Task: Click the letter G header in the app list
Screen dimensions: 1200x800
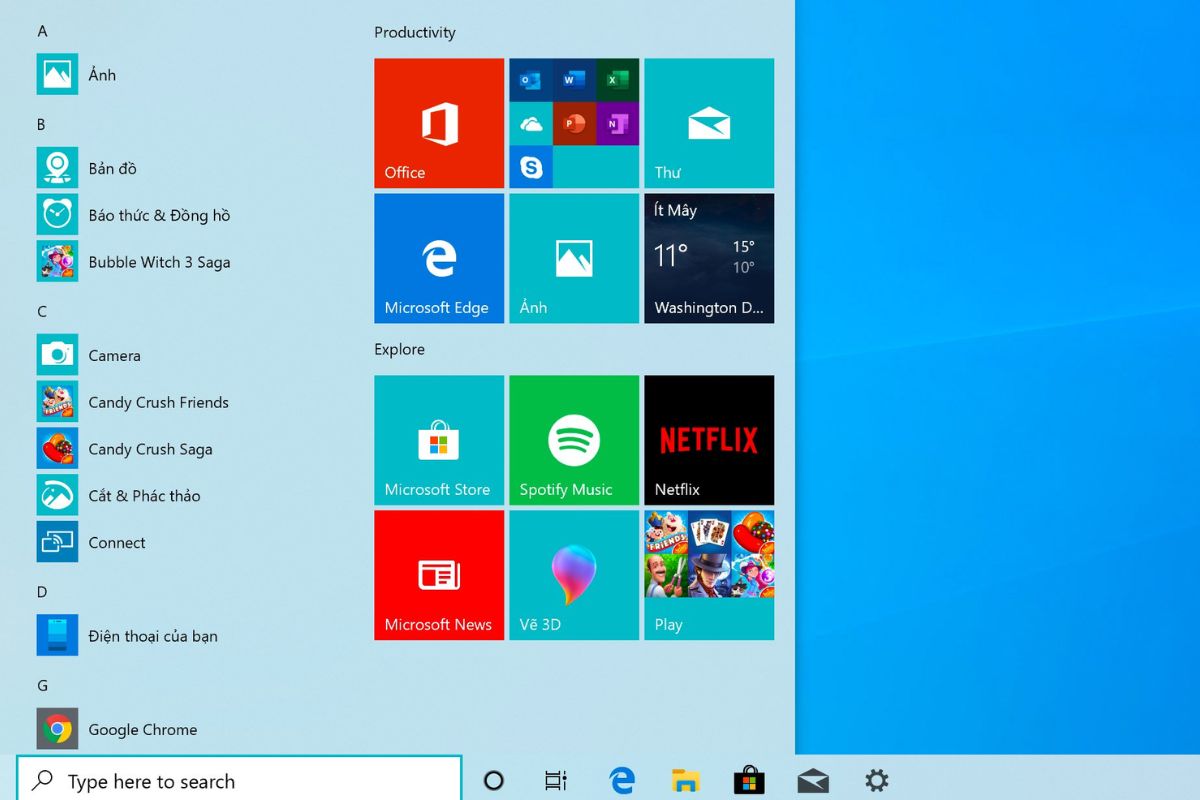Action: click(x=42, y=686)
